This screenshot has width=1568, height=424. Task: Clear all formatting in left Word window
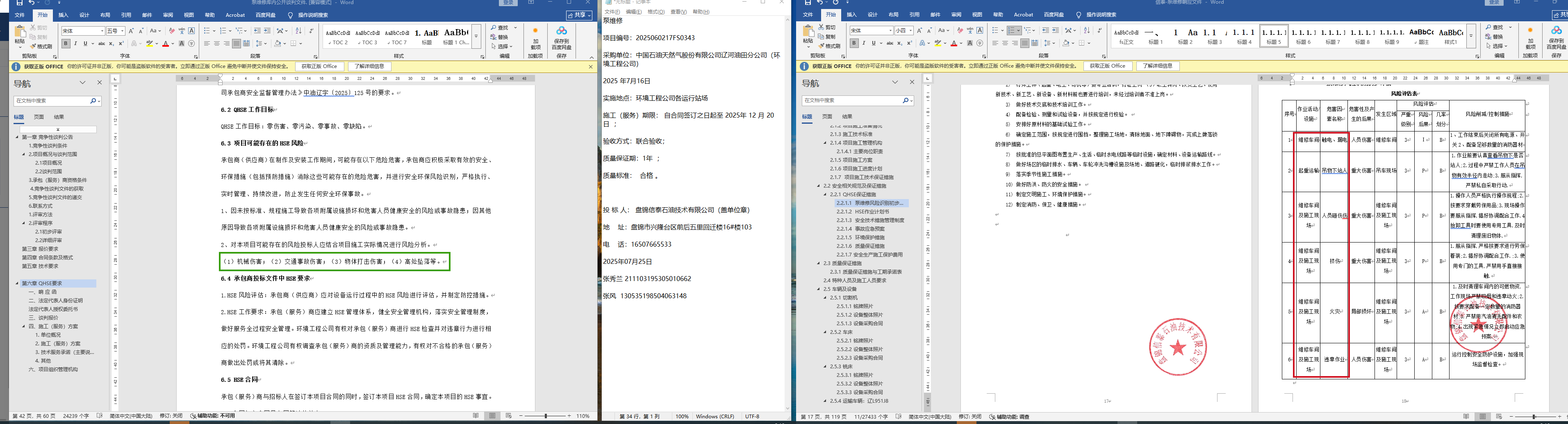pos(172,31)
